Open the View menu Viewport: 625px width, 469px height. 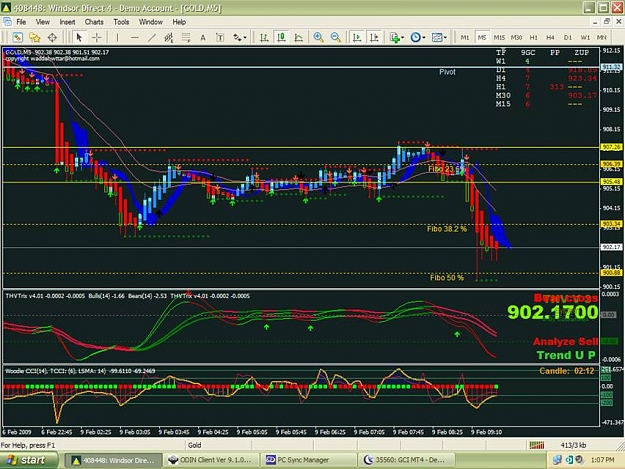[x=43, y=22]
